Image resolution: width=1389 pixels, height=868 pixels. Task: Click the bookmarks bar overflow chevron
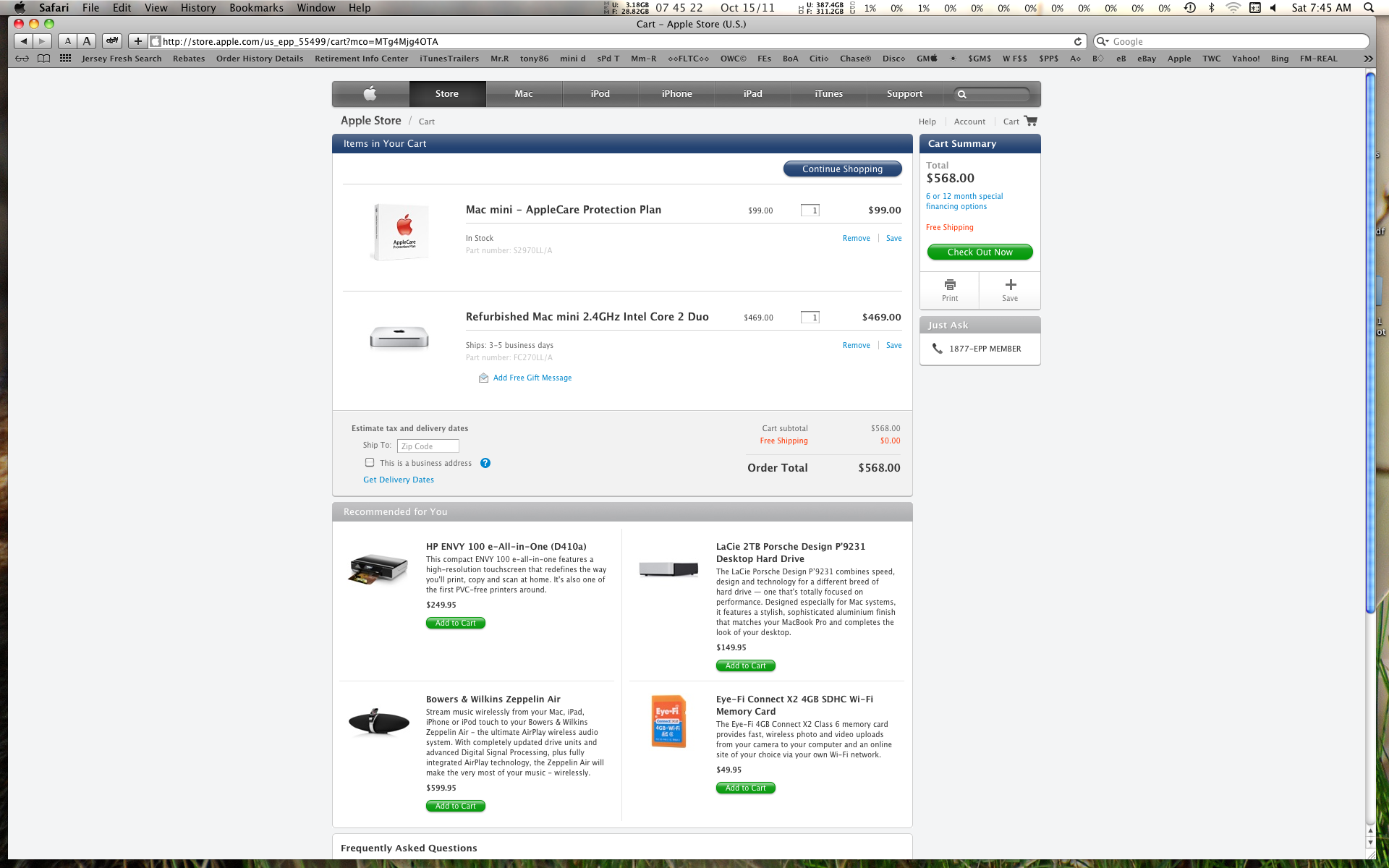[1367, 59]
